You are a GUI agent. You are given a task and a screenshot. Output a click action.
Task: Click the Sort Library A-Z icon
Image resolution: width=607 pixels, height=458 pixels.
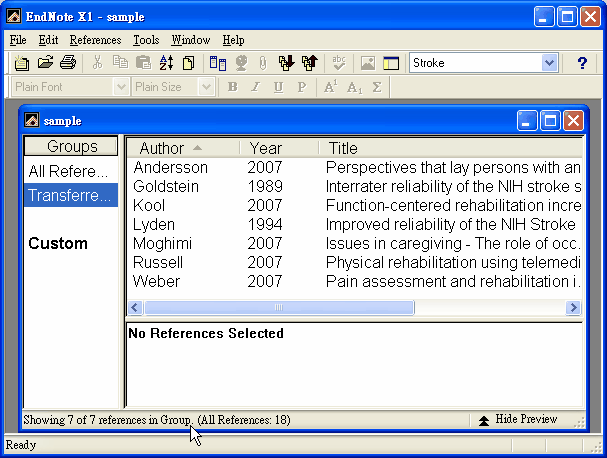click(x=166, y=63)
